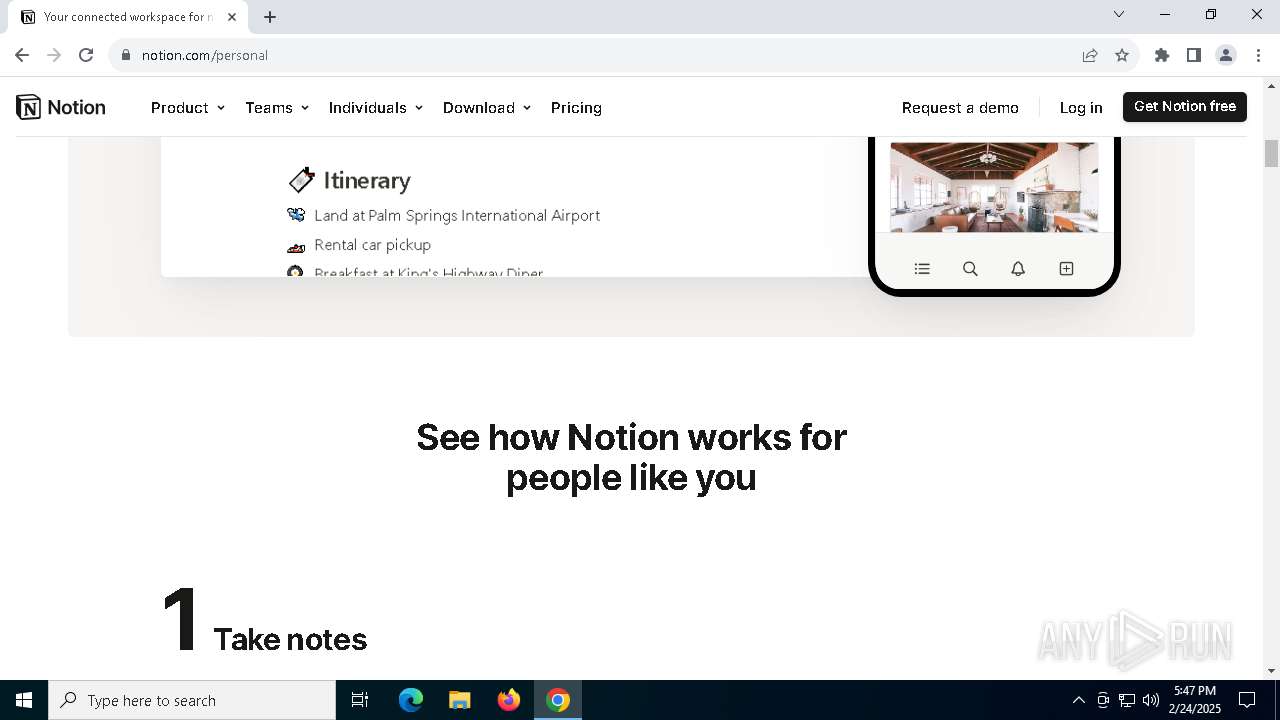
Task: Open Task View on taskbar
Action: (x=360, y=700)
